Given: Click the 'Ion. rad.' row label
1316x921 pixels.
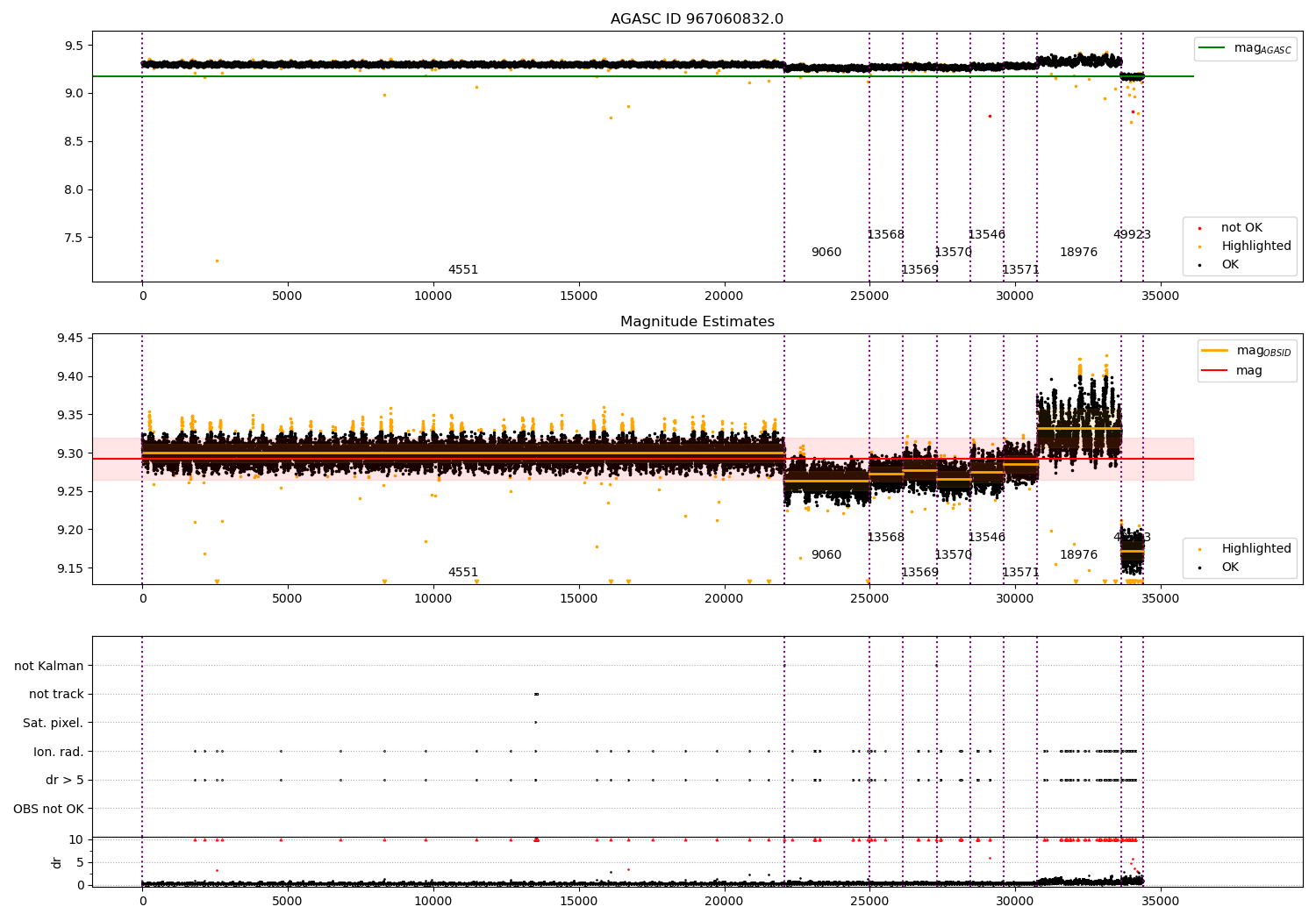Looking at the screenshot, I should [x=59, y=752].
